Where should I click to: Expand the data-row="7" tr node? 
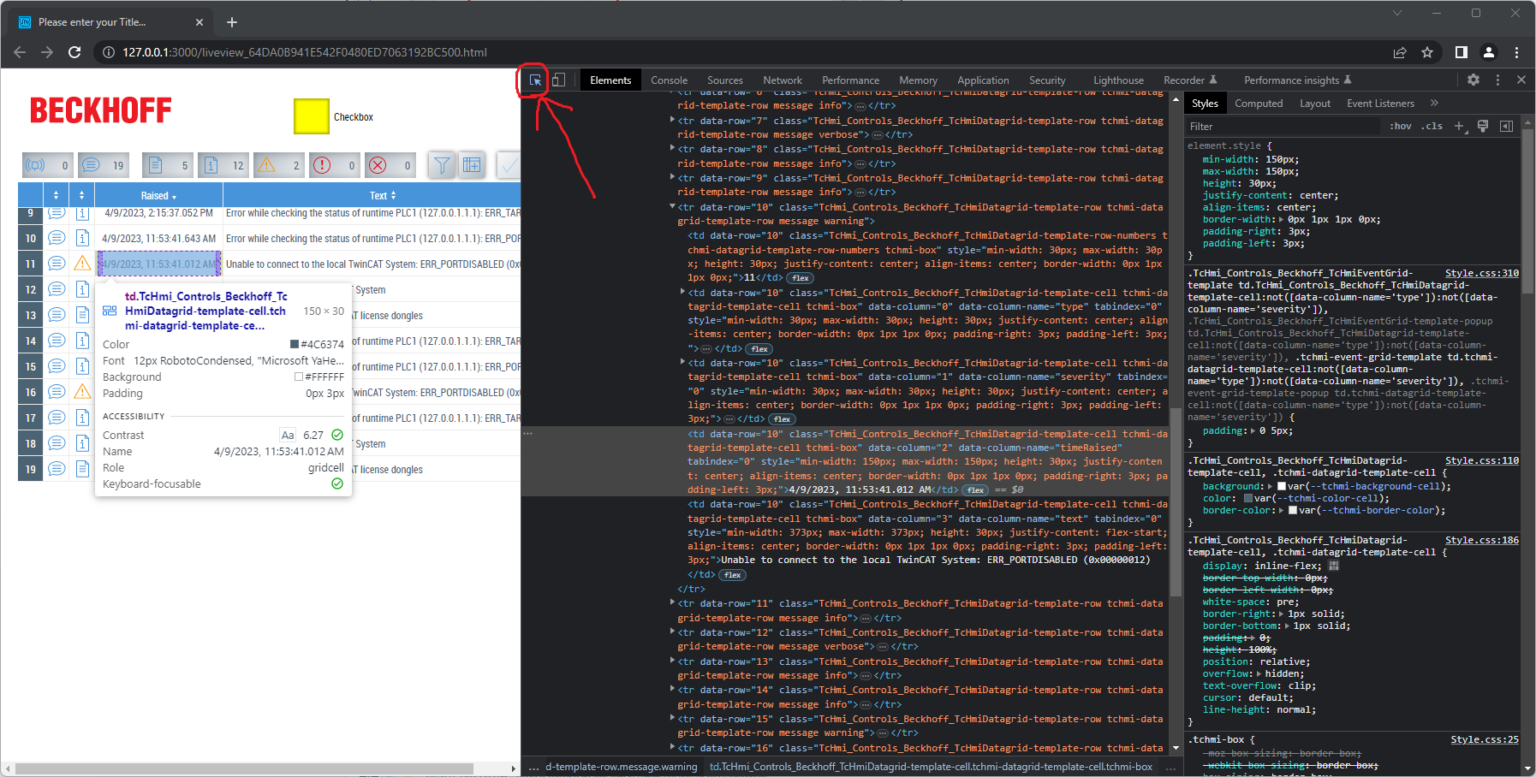click(672, 120)
